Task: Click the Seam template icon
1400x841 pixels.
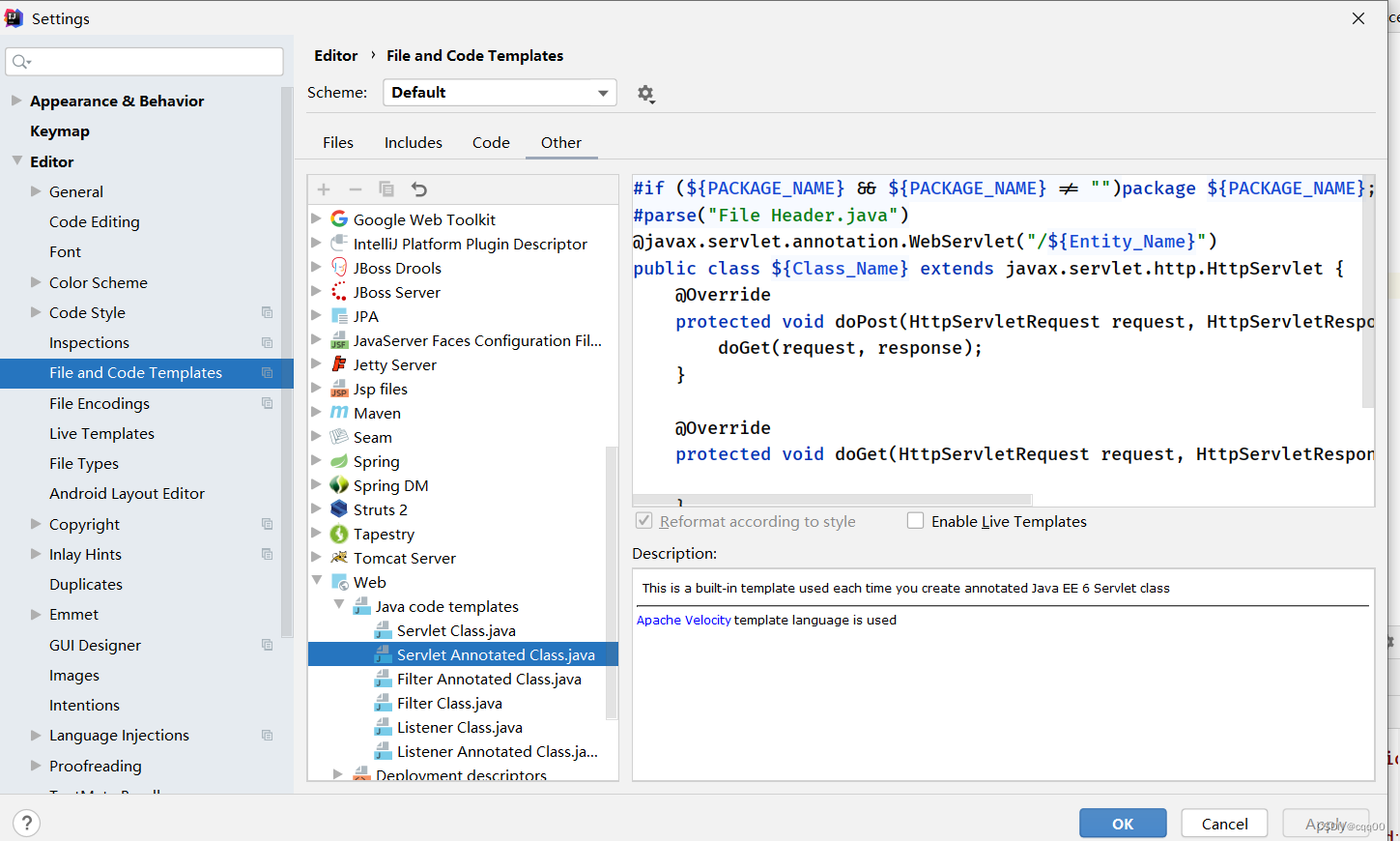Action: coord(339,437)
